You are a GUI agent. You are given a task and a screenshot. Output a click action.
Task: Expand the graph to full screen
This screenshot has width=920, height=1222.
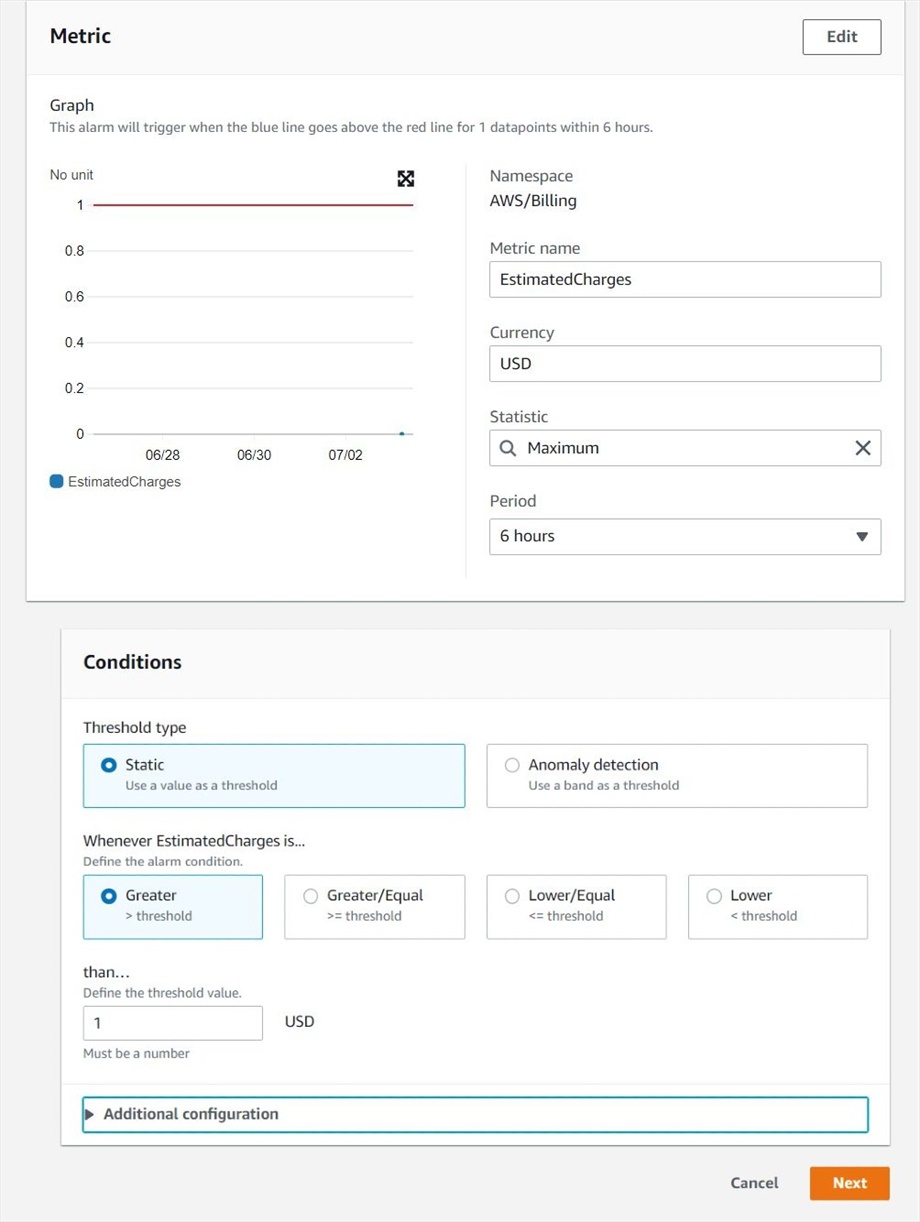tap(405, 179)
